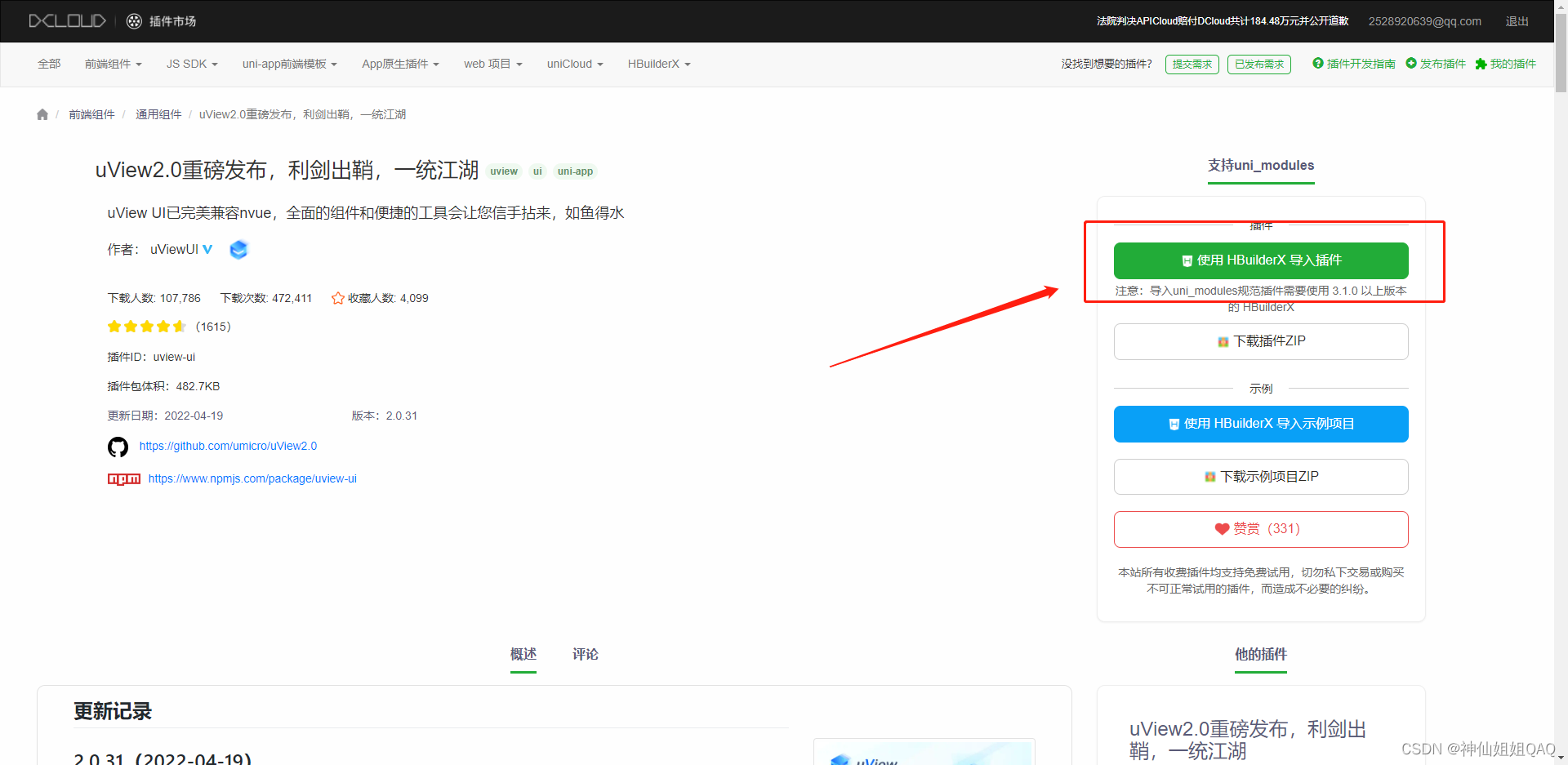
Task: Open 他的插件 tab
Action: 1261,655
